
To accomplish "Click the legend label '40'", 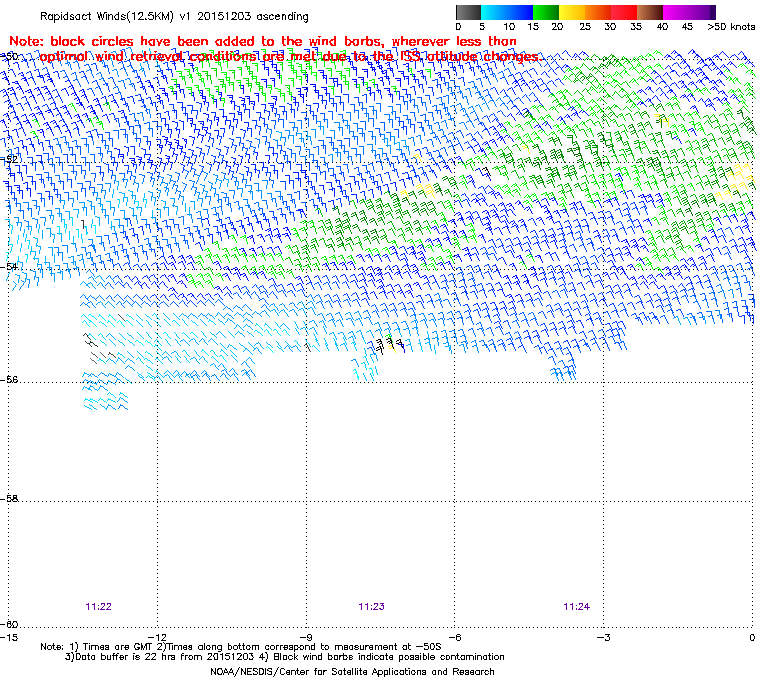I will [663, 27].
